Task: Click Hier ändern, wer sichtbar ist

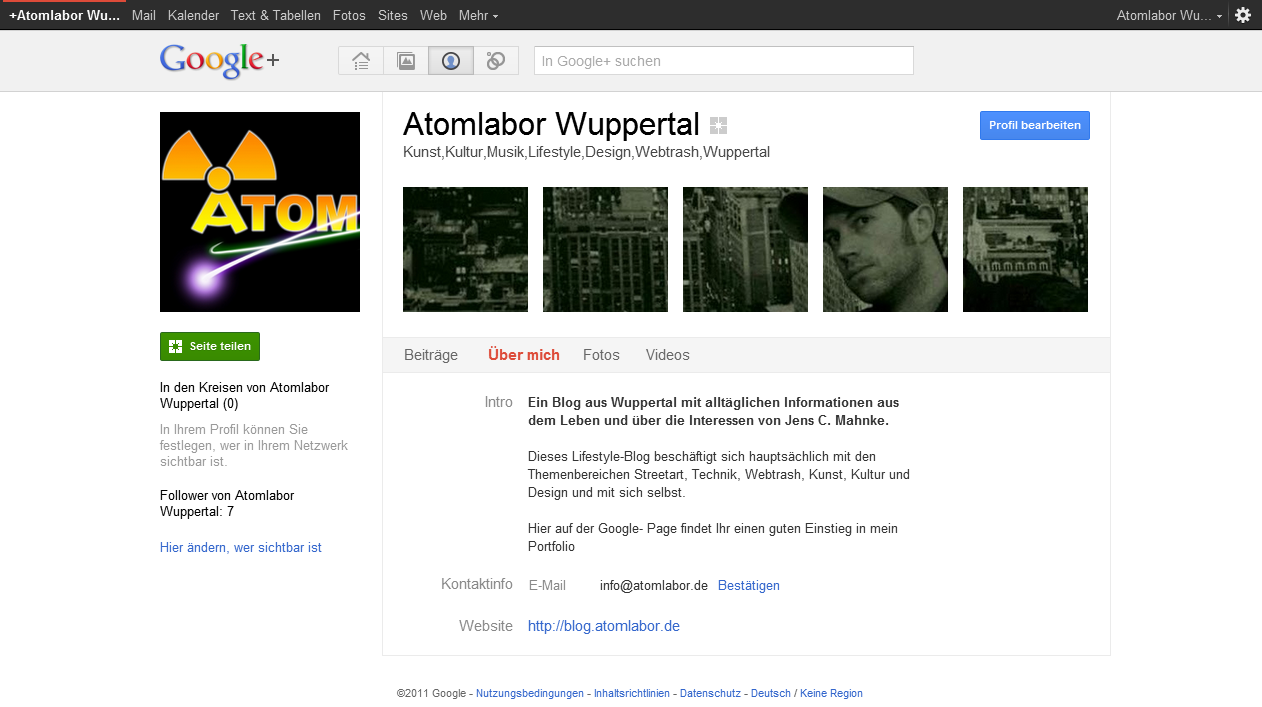Action: pos(241,548)
